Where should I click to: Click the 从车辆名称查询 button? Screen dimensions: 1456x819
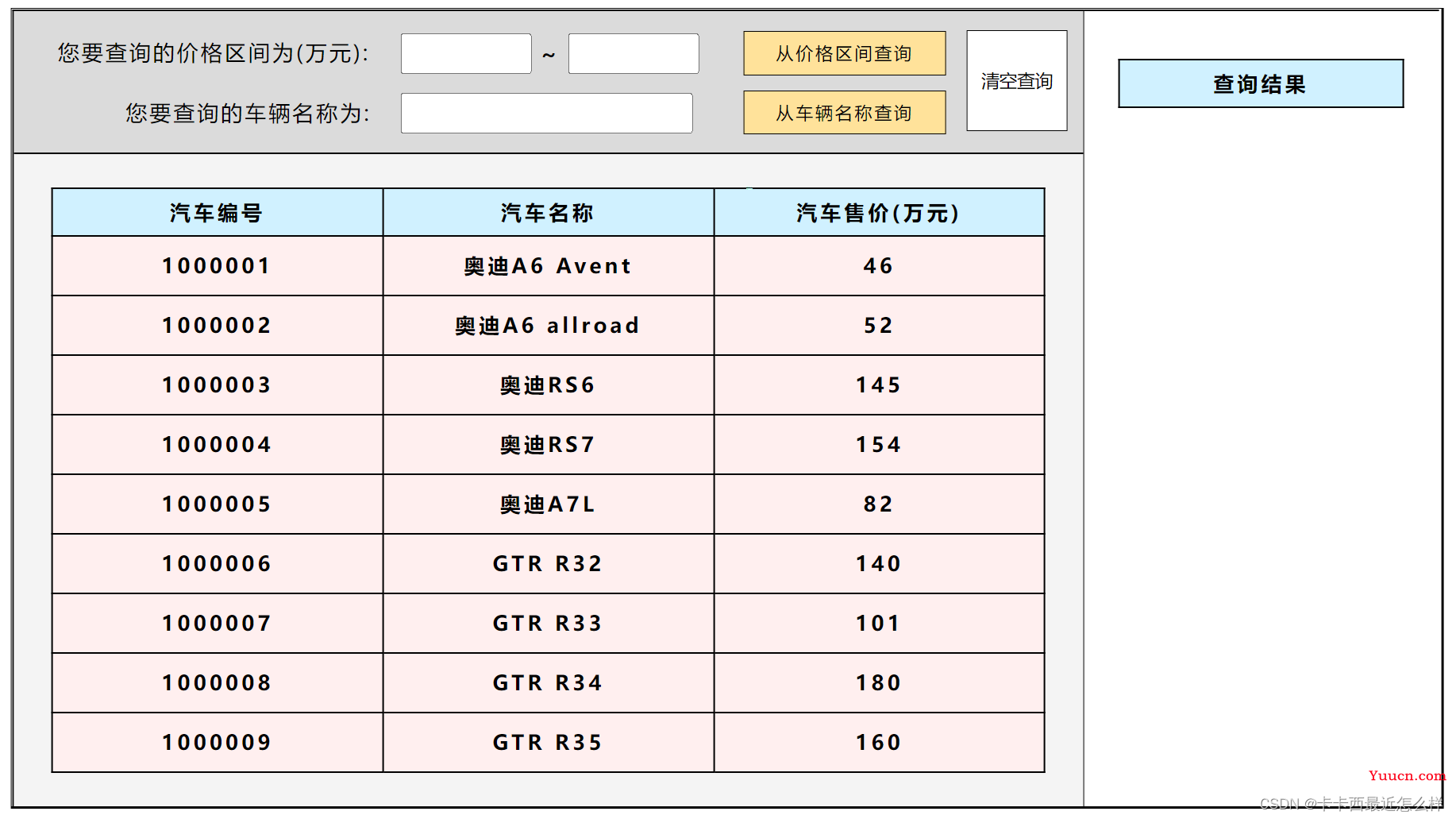(845, 113)
